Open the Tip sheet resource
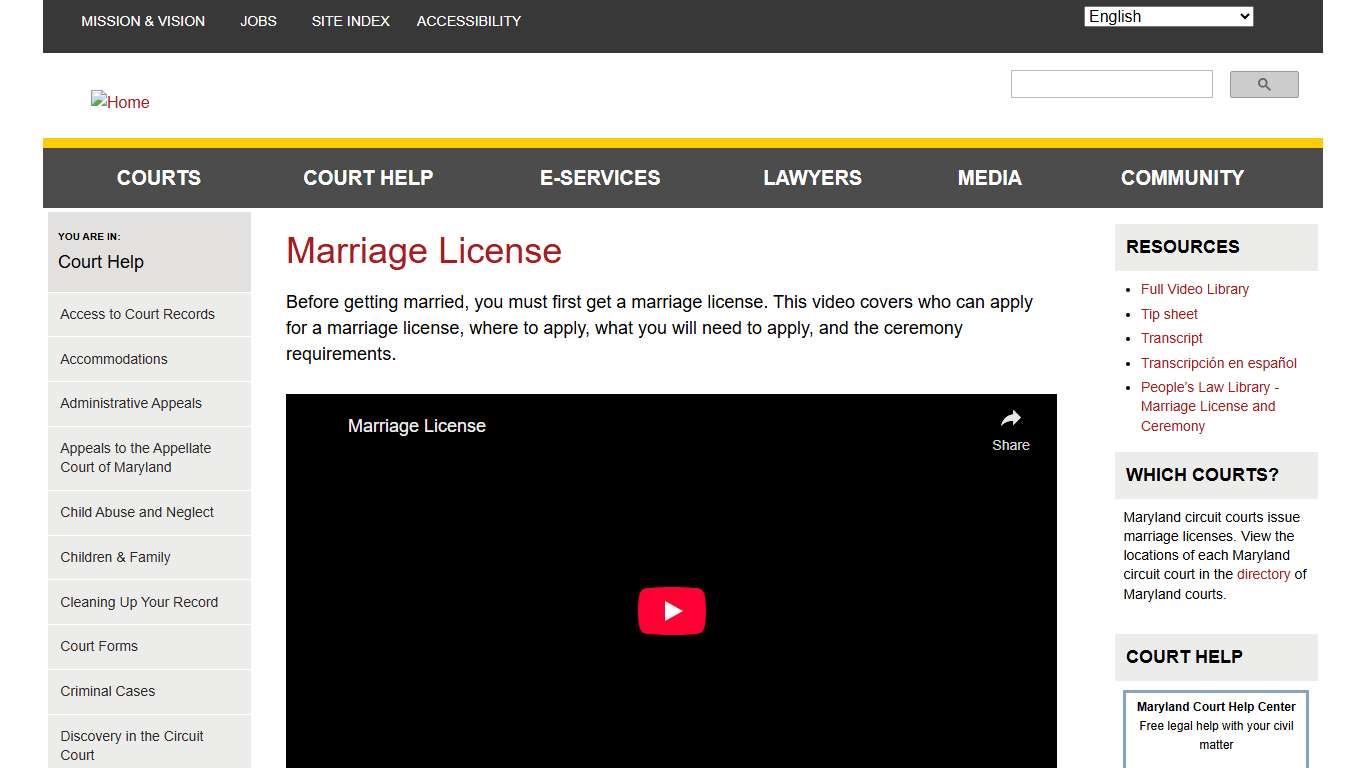This screenshot has height=768, width=1366. tap(1169, 313)
